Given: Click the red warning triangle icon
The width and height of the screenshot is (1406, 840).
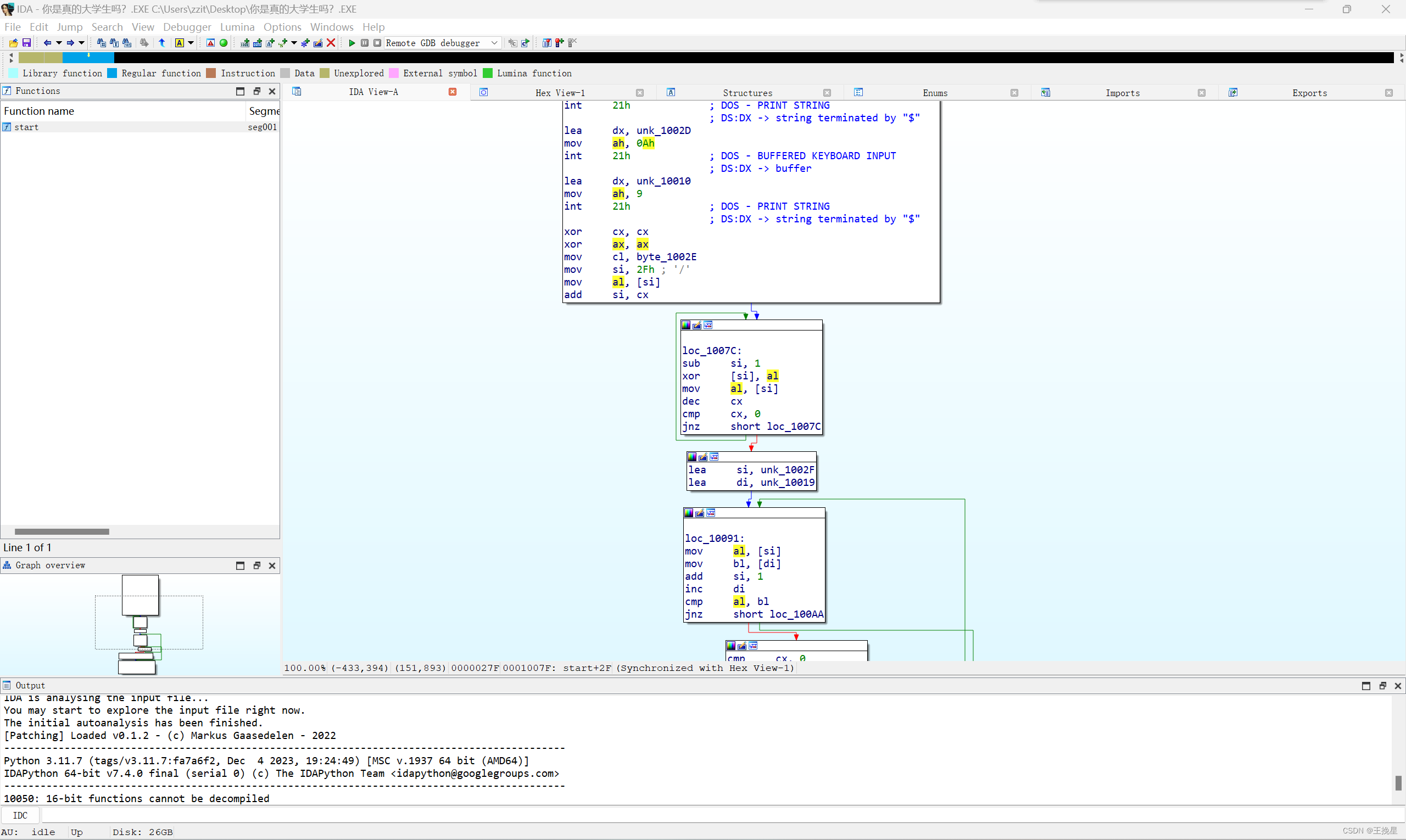Looking at the screenshot, I should [x=211, y=43].
